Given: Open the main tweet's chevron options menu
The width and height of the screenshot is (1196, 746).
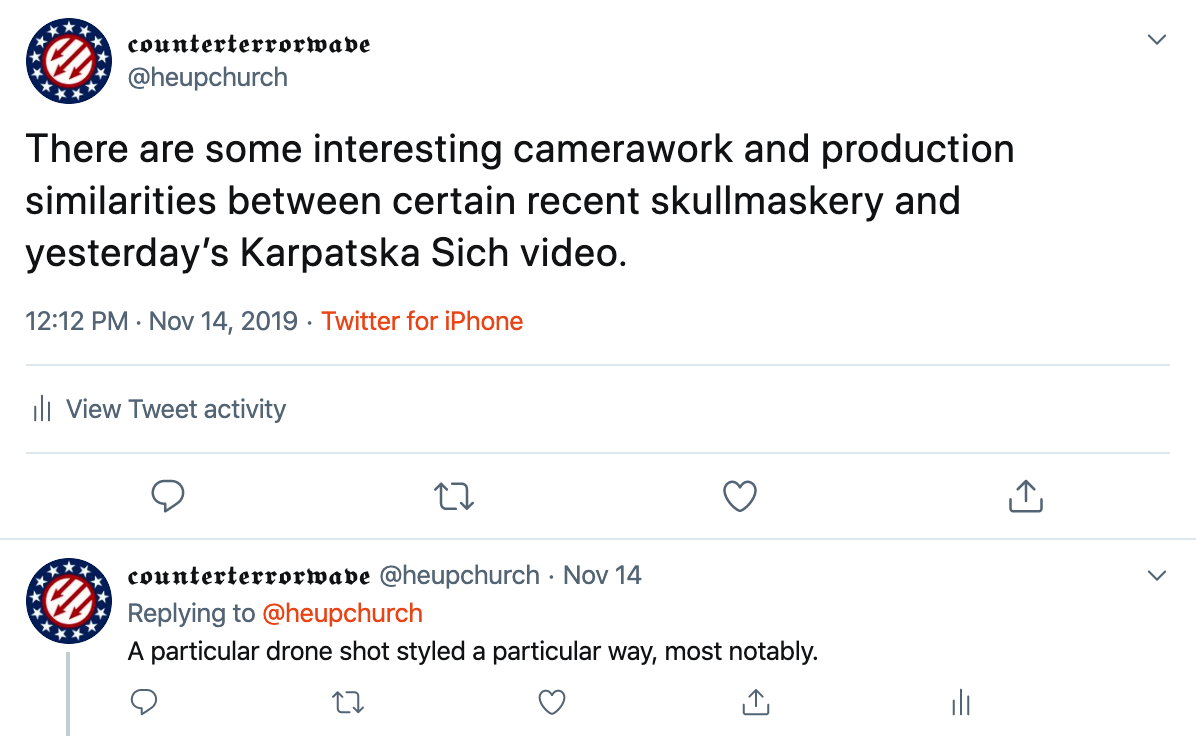Looking at the screenshot, I should coord(1157,40).
